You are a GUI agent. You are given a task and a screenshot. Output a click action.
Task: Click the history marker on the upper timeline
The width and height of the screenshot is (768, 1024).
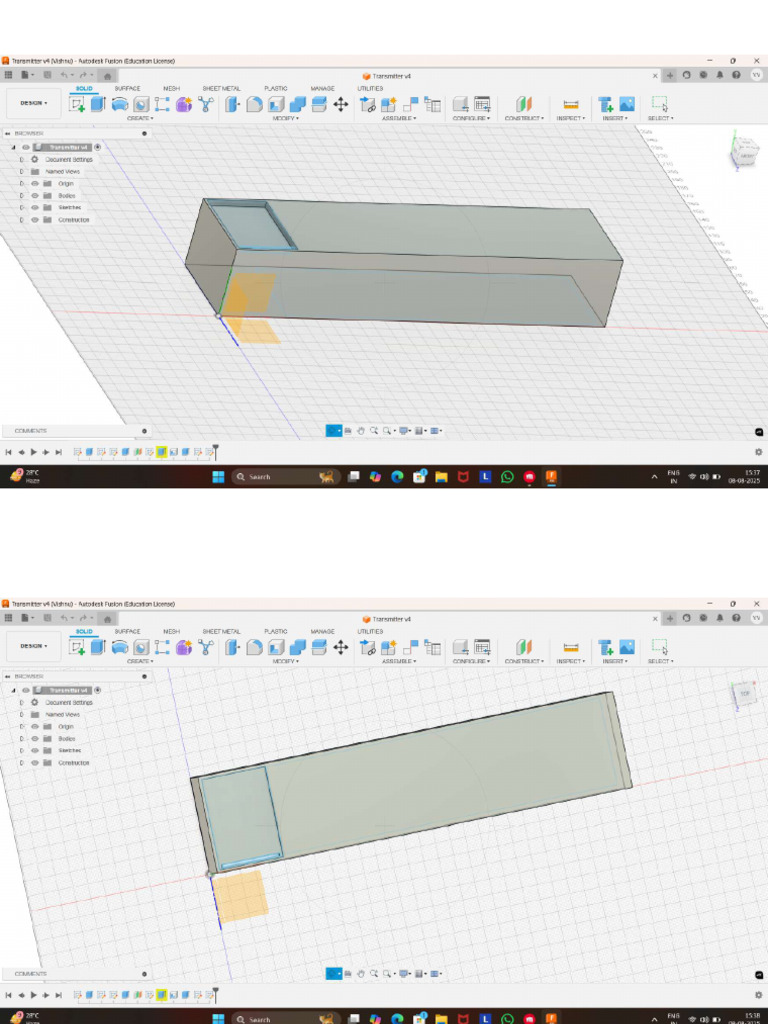click(x=215, y=450)
